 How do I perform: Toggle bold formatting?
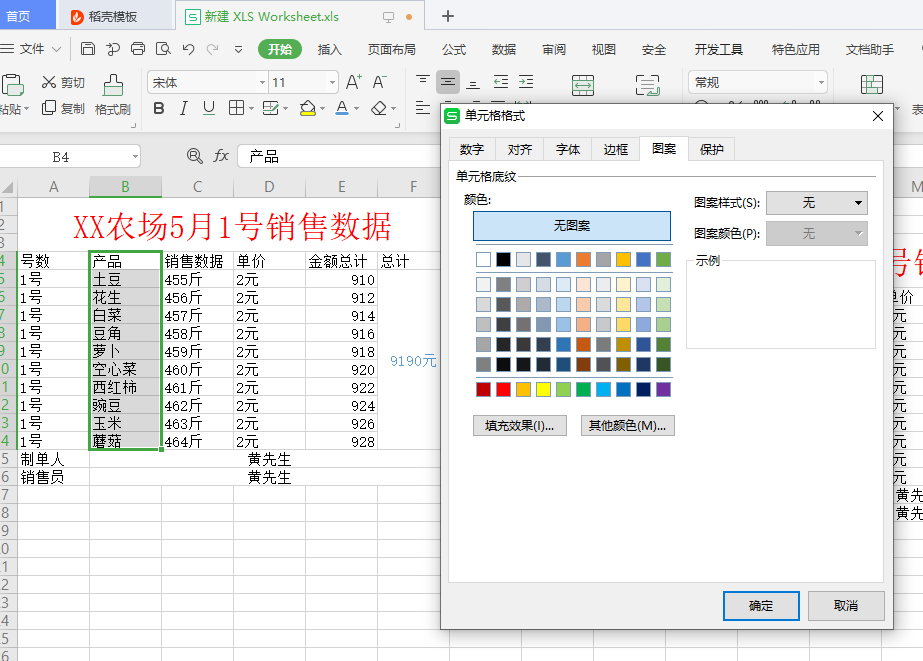coord(158,108)
